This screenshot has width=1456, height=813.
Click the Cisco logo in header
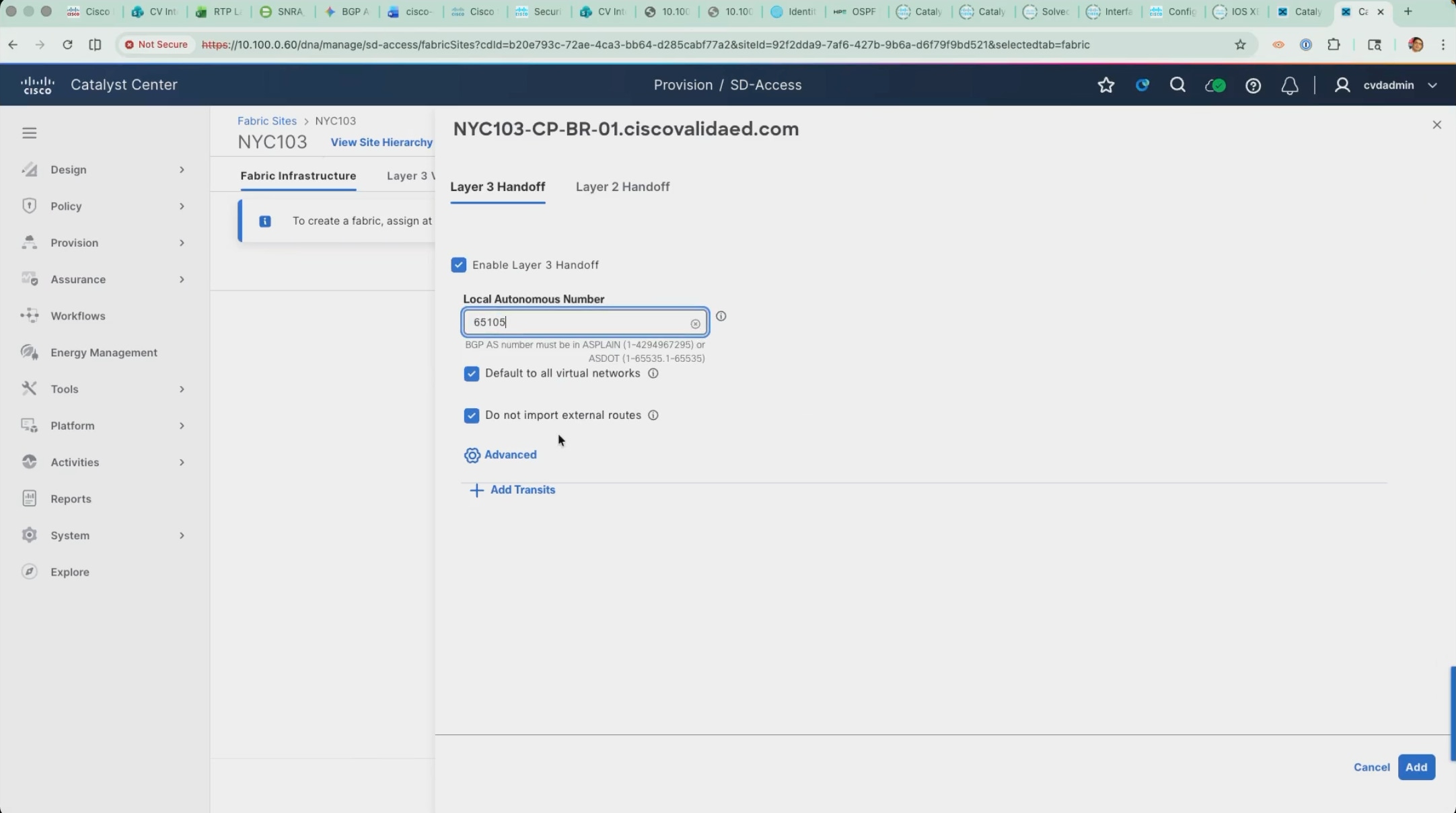[37, 85]
